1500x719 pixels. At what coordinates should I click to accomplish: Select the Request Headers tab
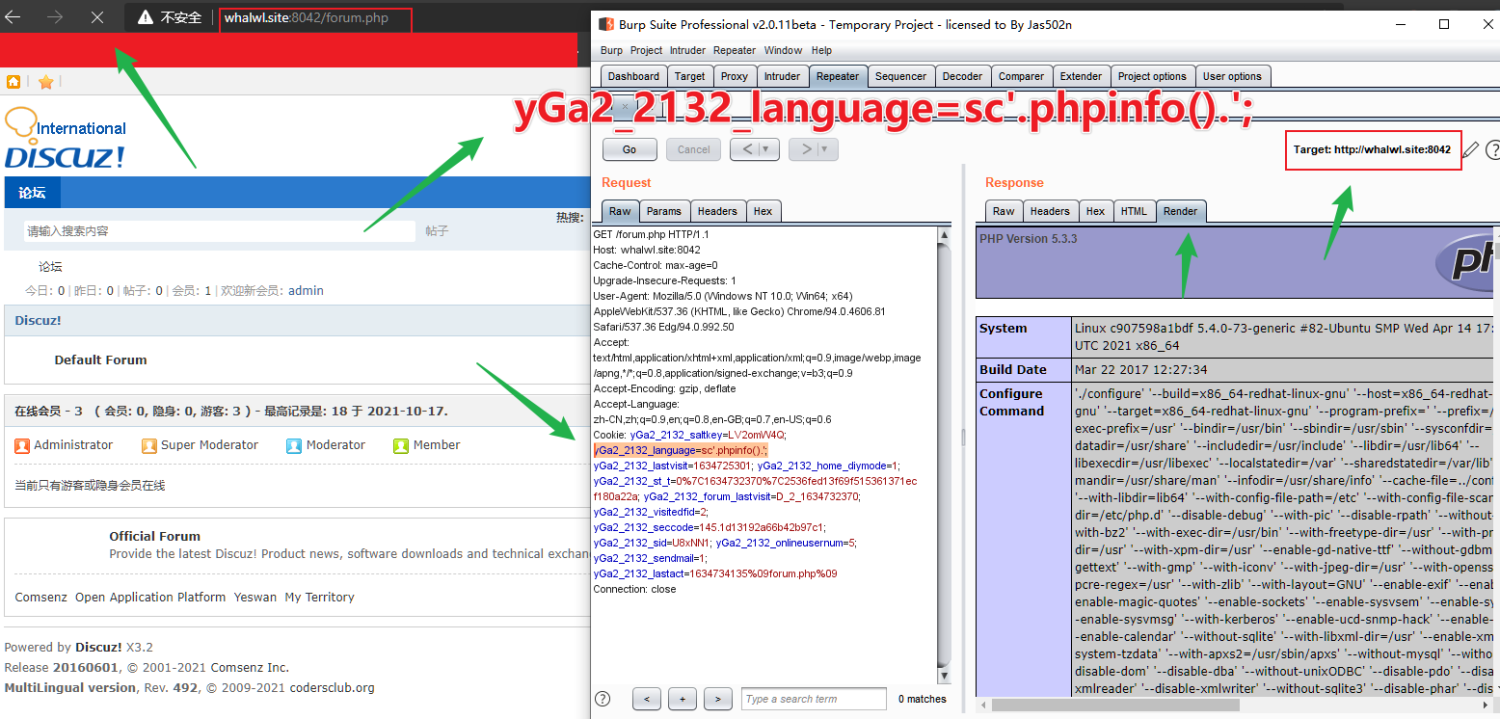pos(717,211)
